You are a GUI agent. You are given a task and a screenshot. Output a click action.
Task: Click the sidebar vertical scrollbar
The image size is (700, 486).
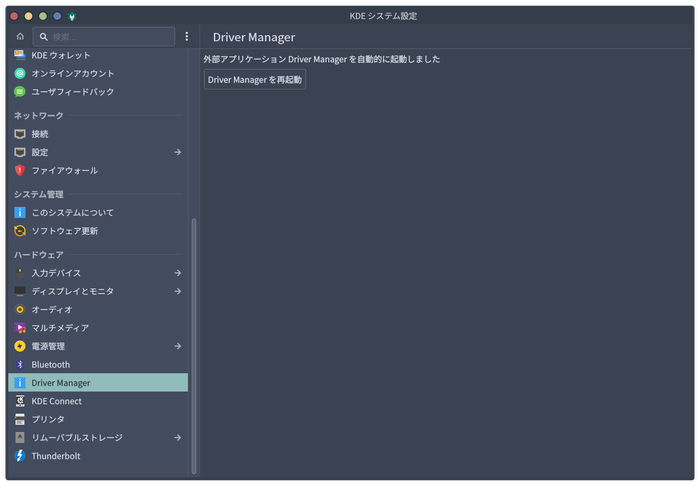[x=194, y=346]
